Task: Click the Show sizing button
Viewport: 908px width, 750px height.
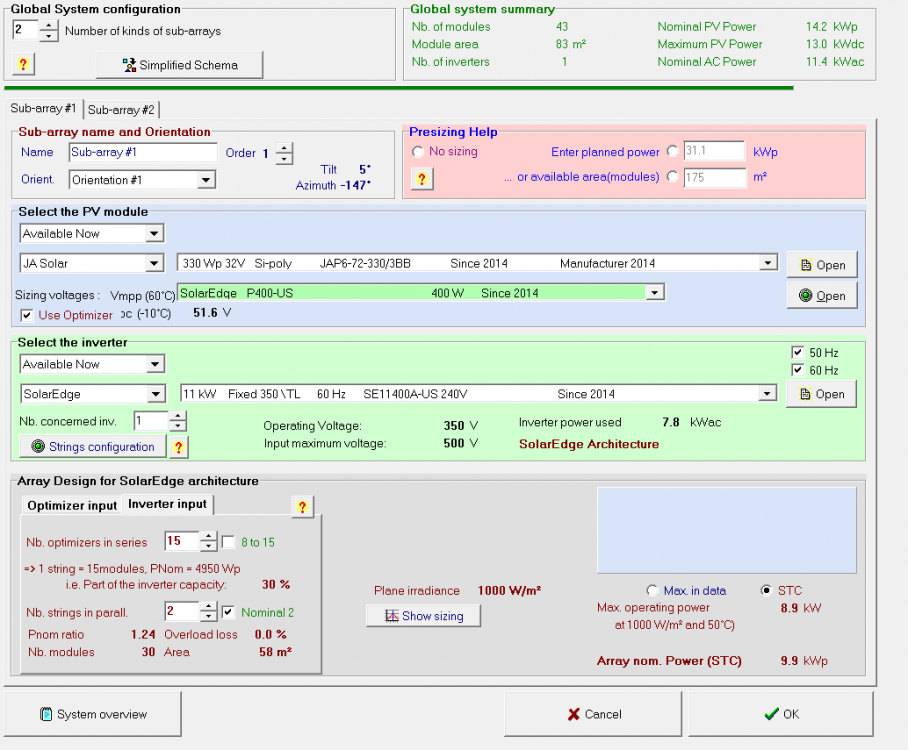Action: (423, 616)
